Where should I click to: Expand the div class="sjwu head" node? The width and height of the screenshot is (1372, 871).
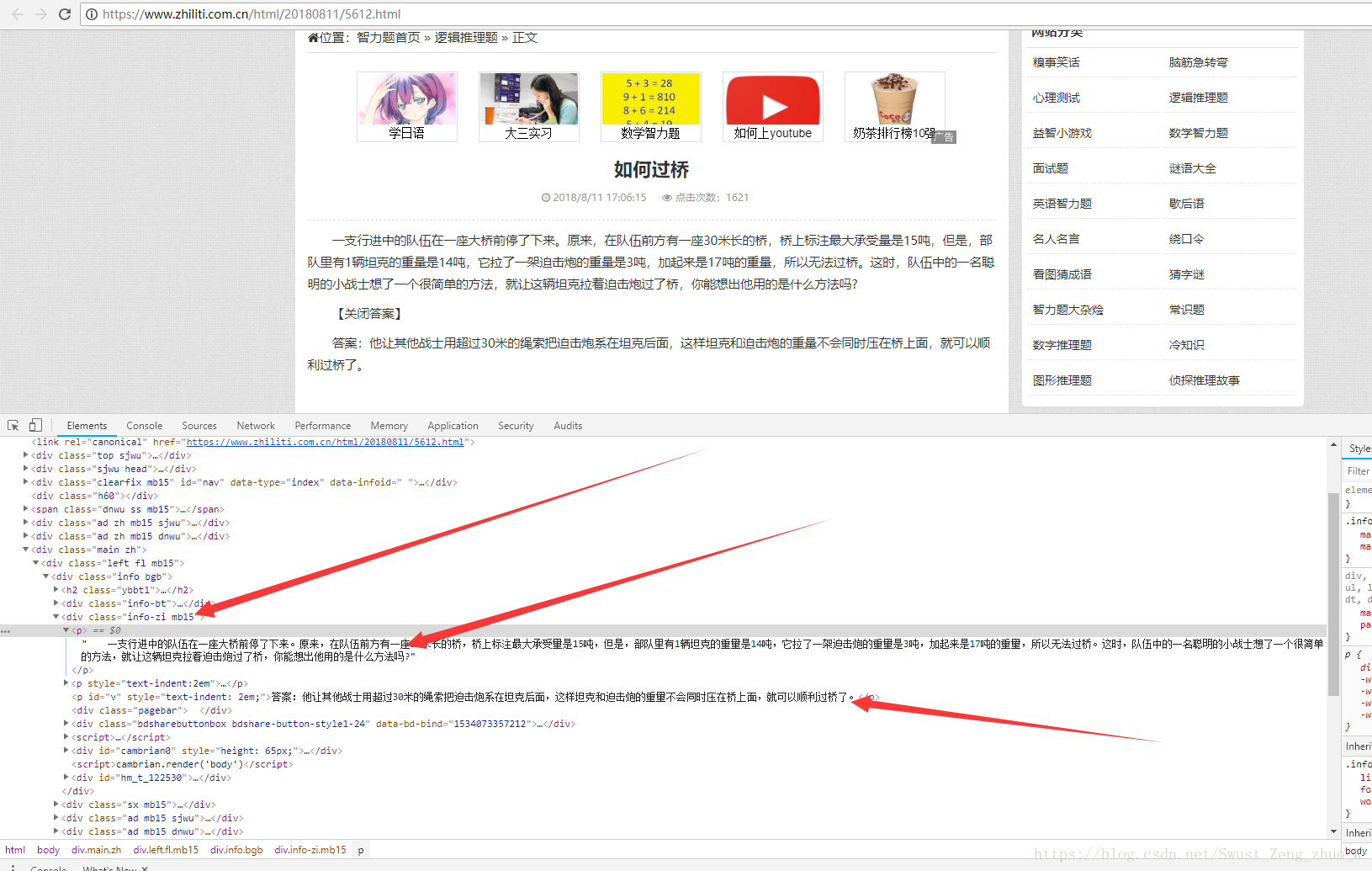pos(25,469)
